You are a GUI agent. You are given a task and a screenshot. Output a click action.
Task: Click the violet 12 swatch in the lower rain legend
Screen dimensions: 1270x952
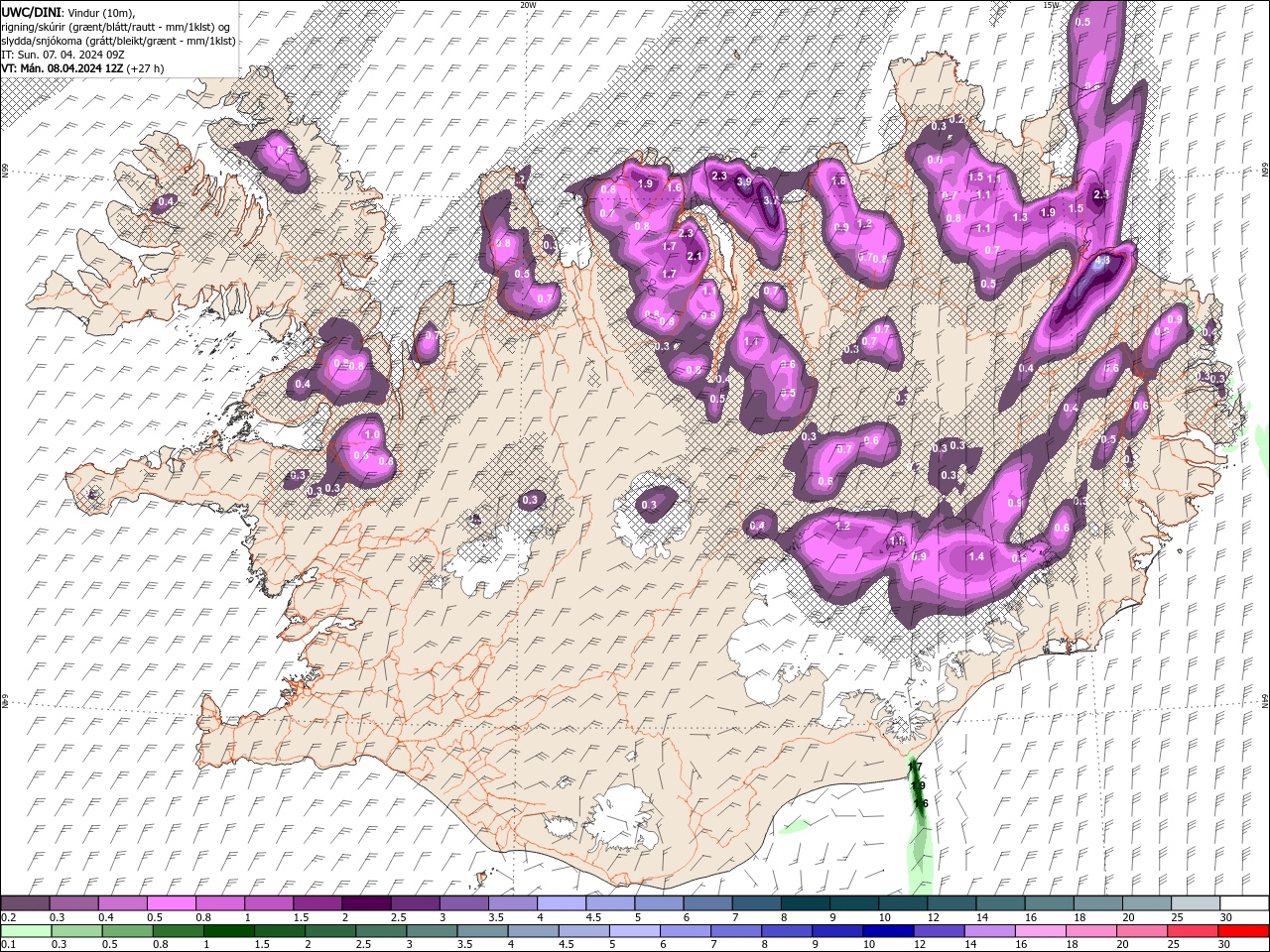939,931
